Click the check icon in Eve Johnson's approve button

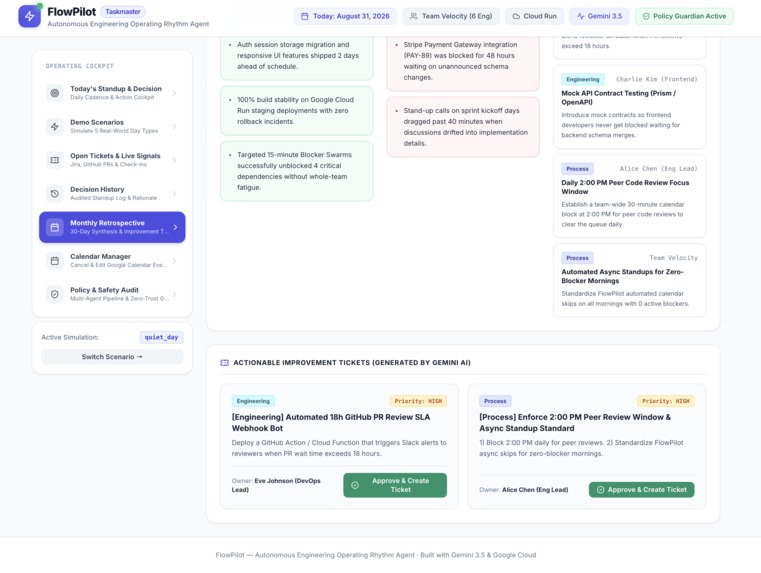click(x=355, y=485)
